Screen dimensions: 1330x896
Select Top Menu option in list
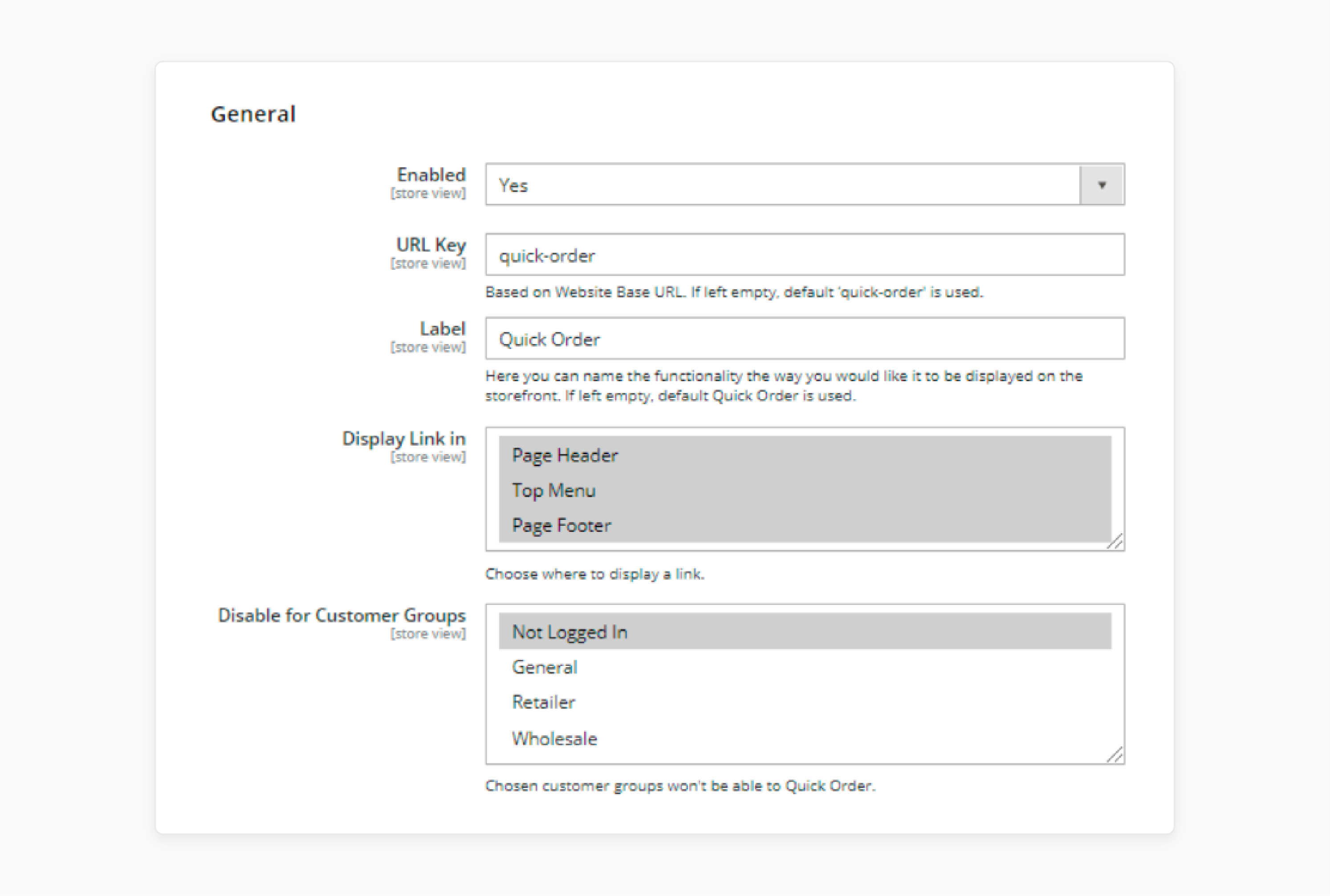click(805, 491)
